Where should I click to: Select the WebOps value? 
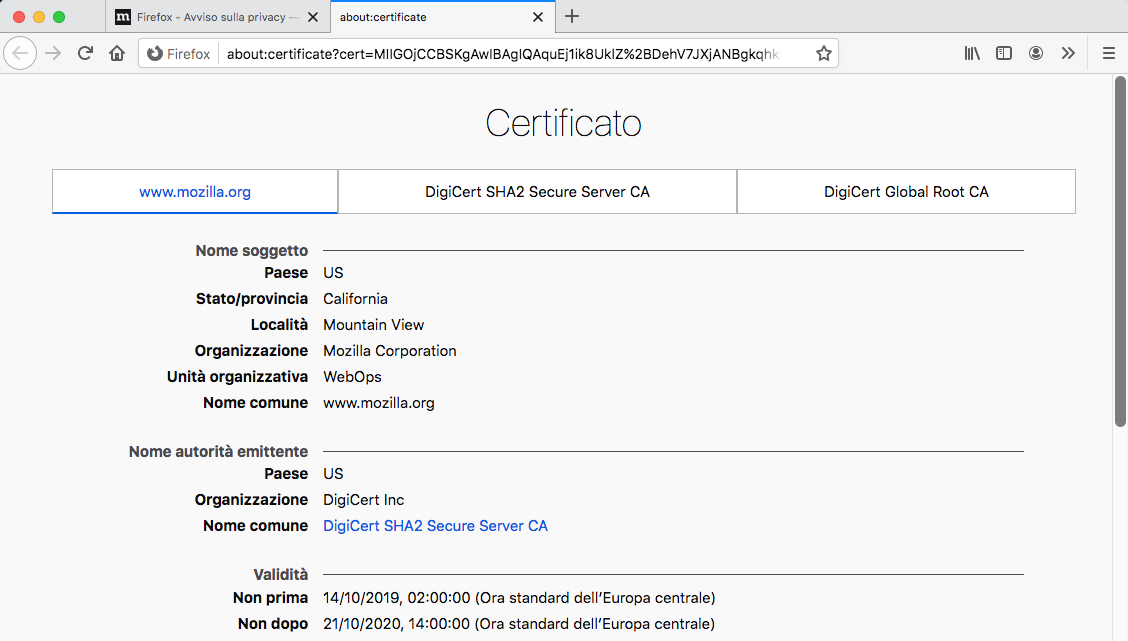[352, 377]
